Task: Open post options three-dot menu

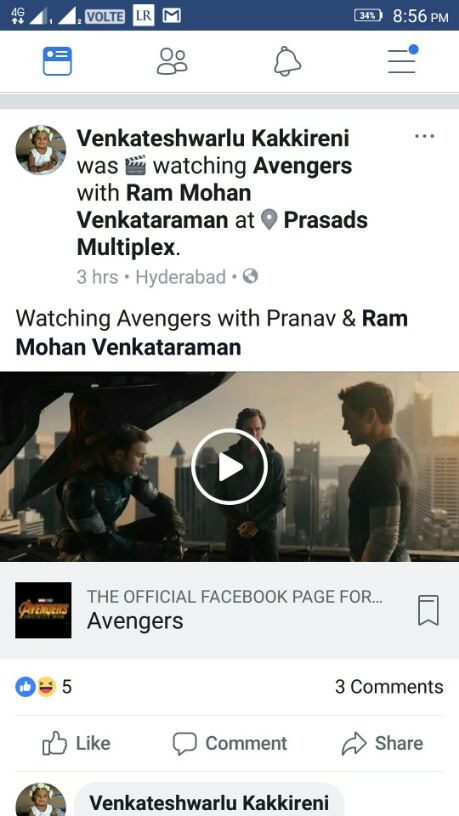Action: [x=425, y=136]
